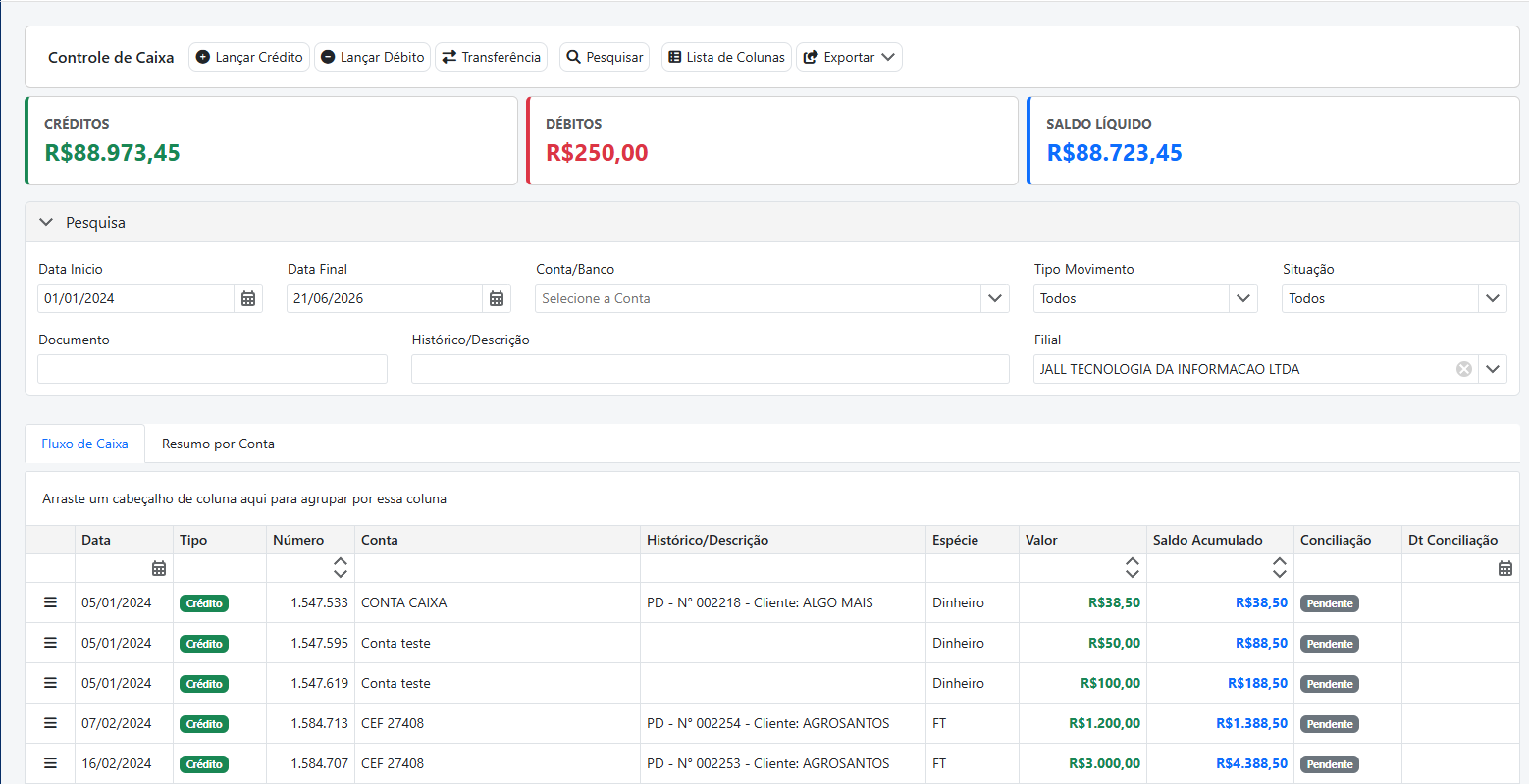Expand the Filial dropdown arrow
Image resolution: width=1529 pixels, height=784 pixels.
click(x=1493, y=369)
